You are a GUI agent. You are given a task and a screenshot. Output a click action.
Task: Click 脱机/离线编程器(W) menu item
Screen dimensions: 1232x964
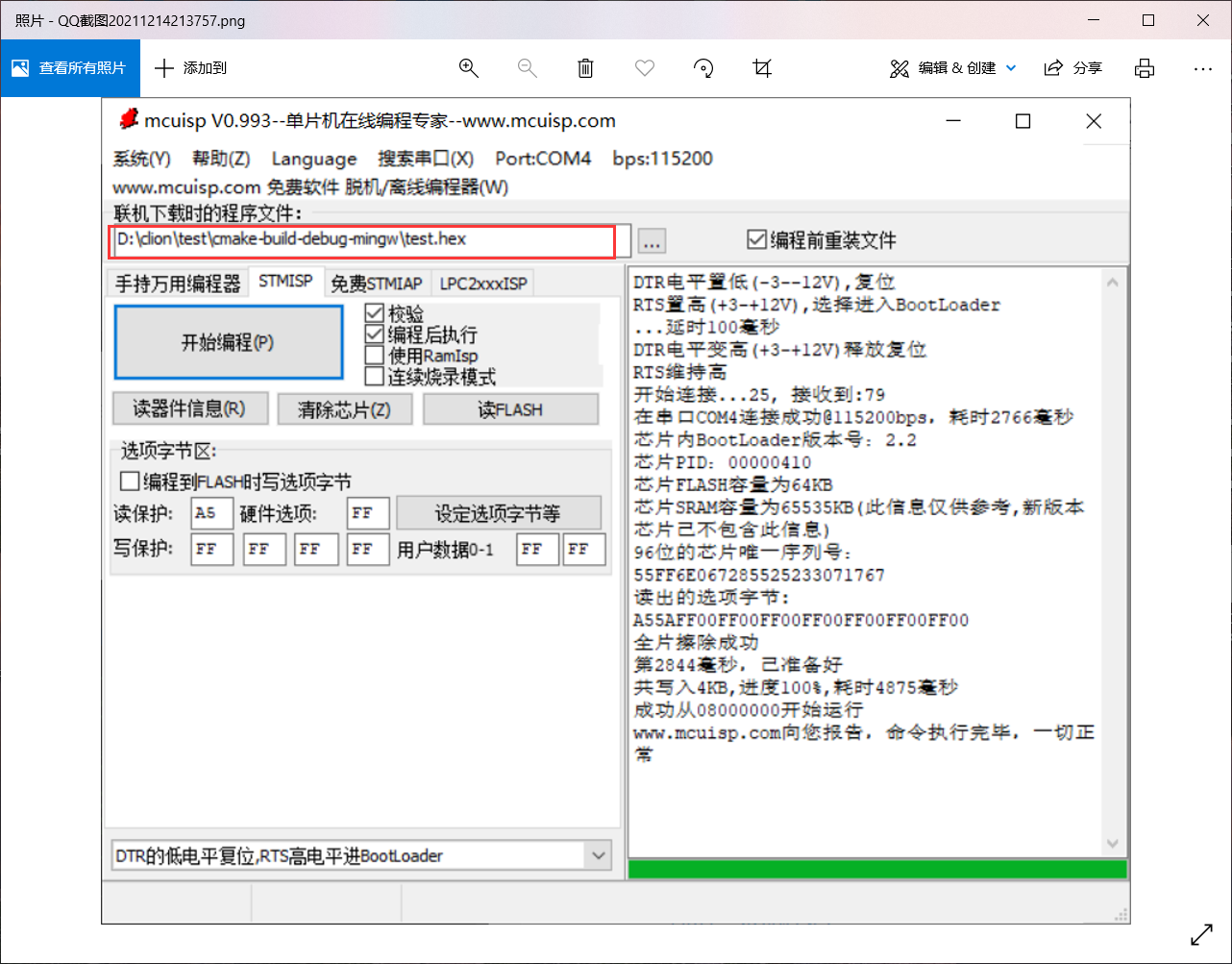427,186
